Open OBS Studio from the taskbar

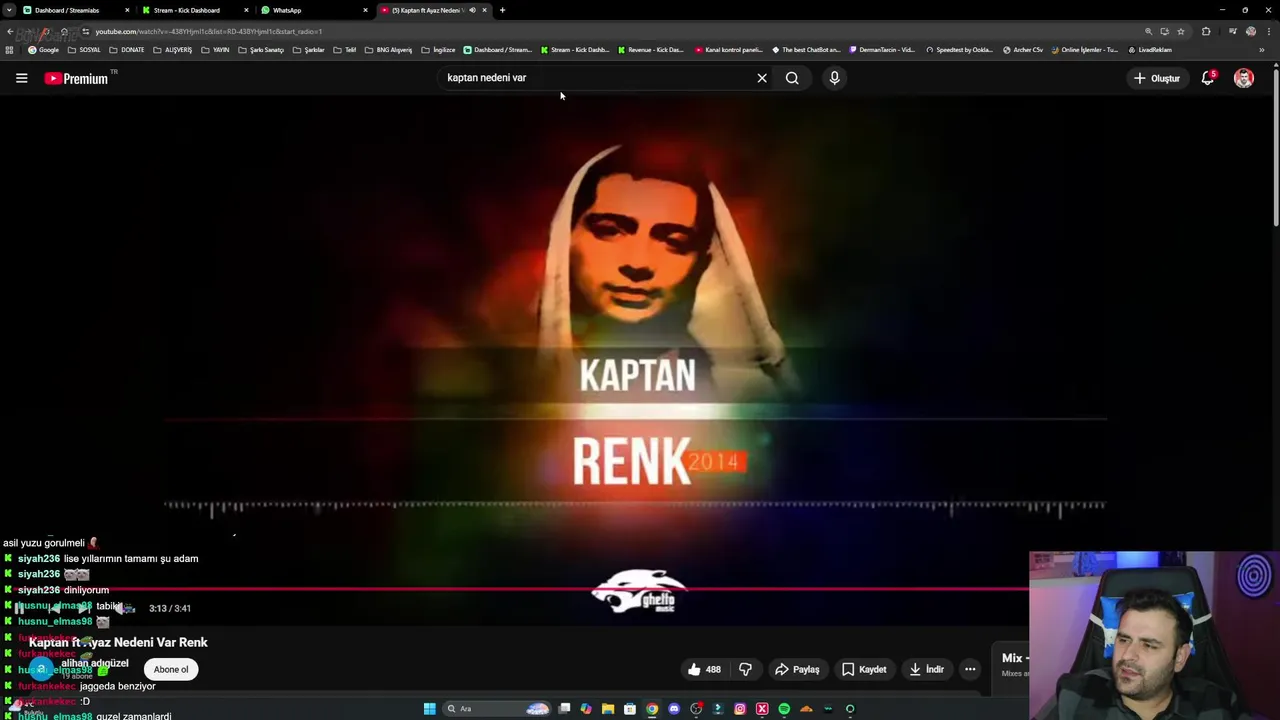point(696,709)
